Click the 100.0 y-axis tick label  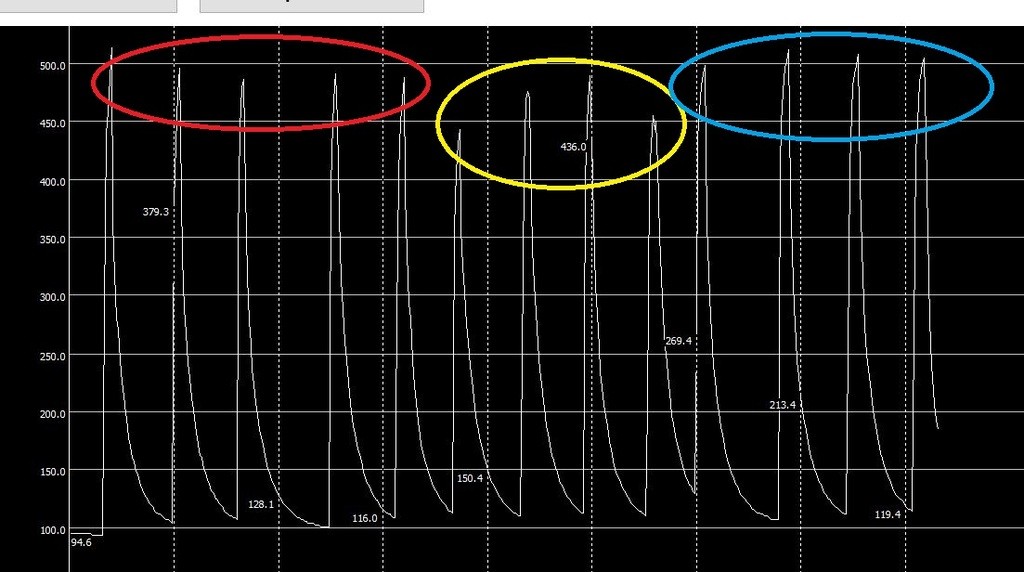click(52, 530)
